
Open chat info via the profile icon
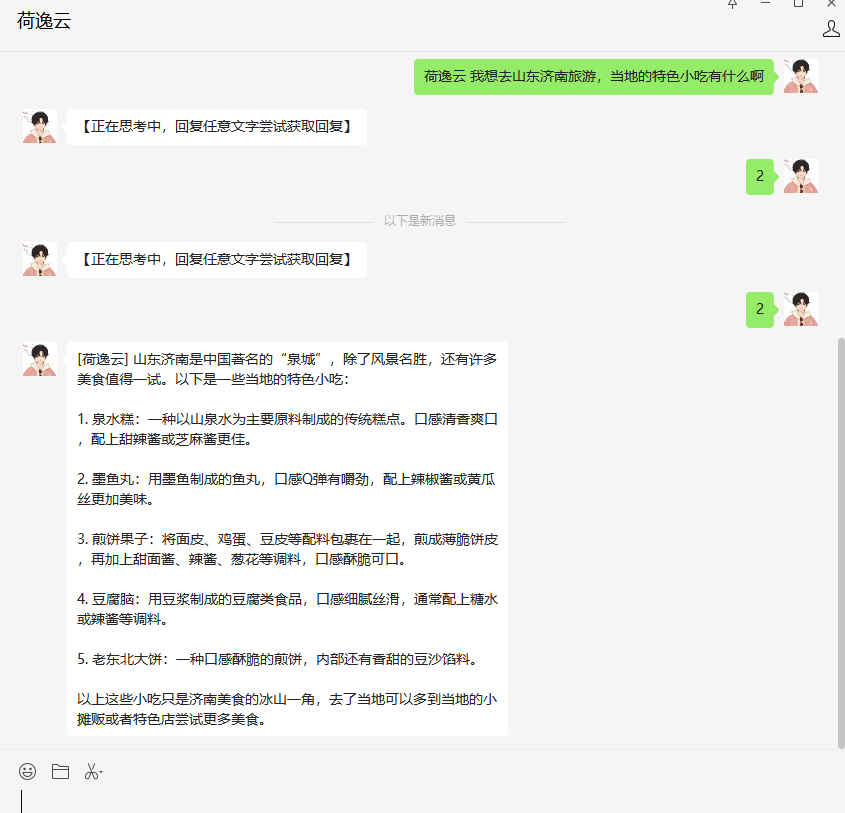[831, 28]
